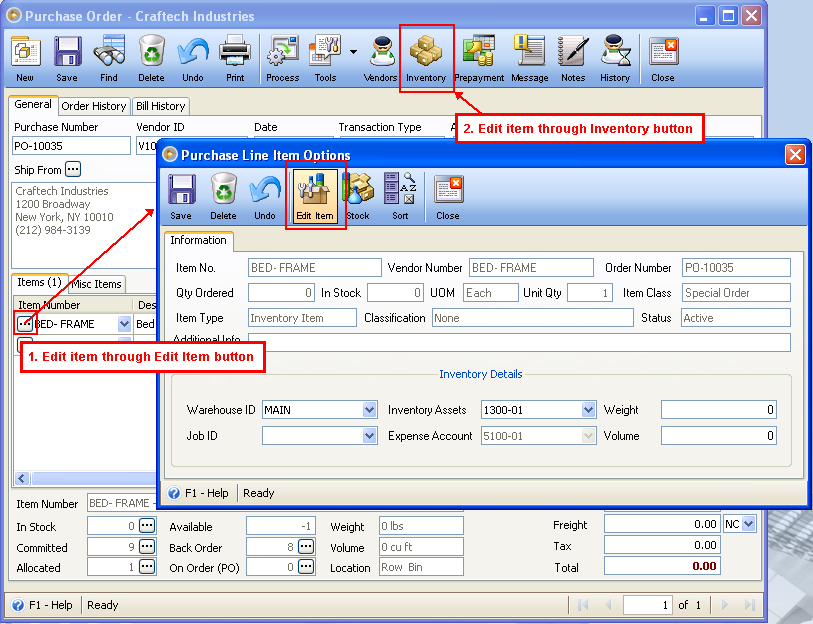Click the Item Number column header
Viewport: 813px width, 624px height.
click(x=73, y=305)
